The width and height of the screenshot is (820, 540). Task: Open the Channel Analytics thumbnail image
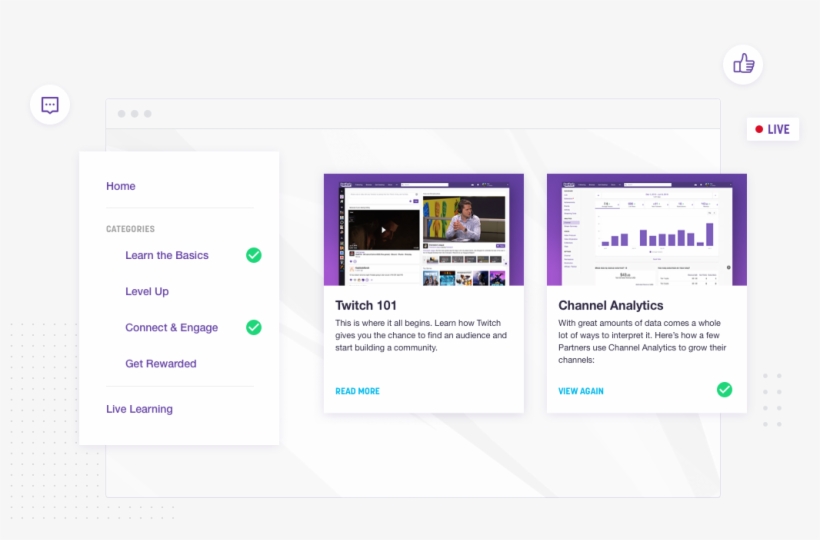647,229
